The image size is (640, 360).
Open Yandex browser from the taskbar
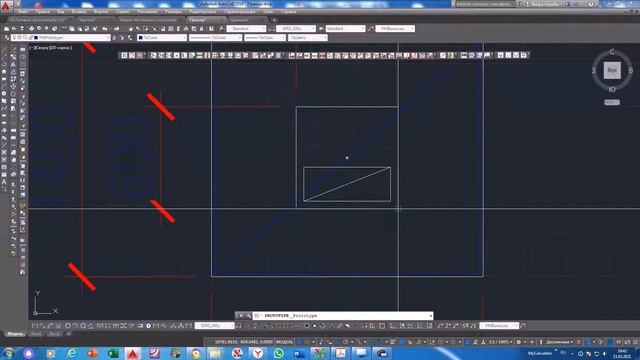[x=258, y=353]
